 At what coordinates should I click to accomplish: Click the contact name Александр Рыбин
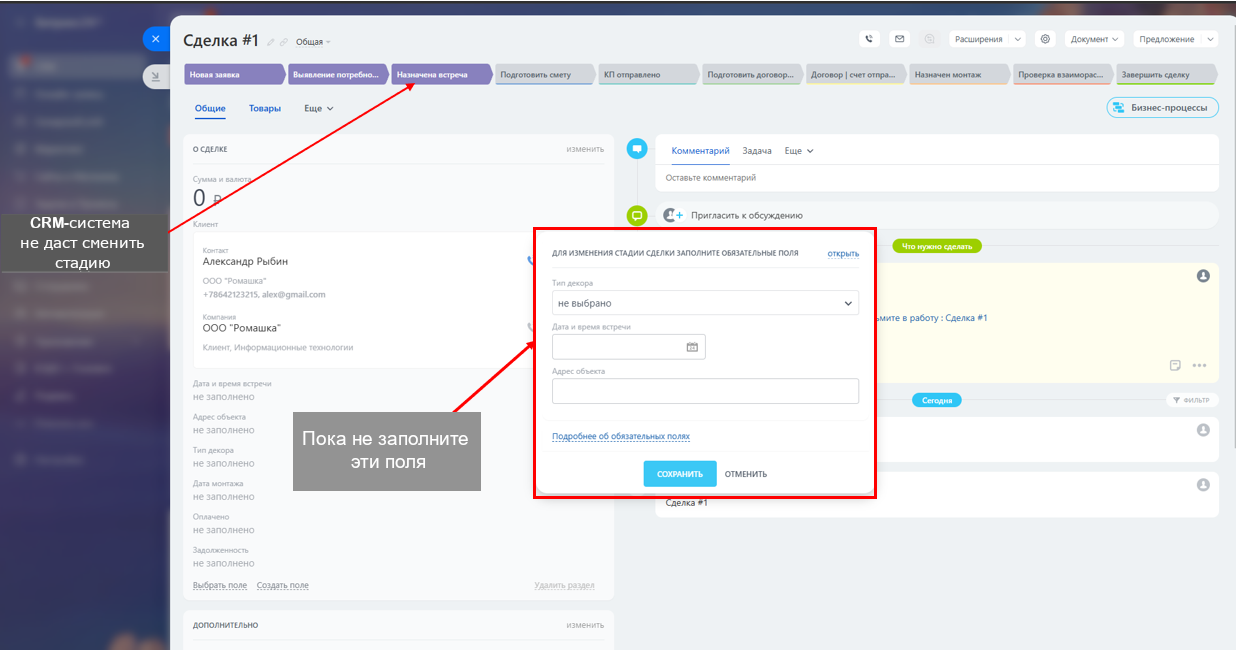point(245,261)
